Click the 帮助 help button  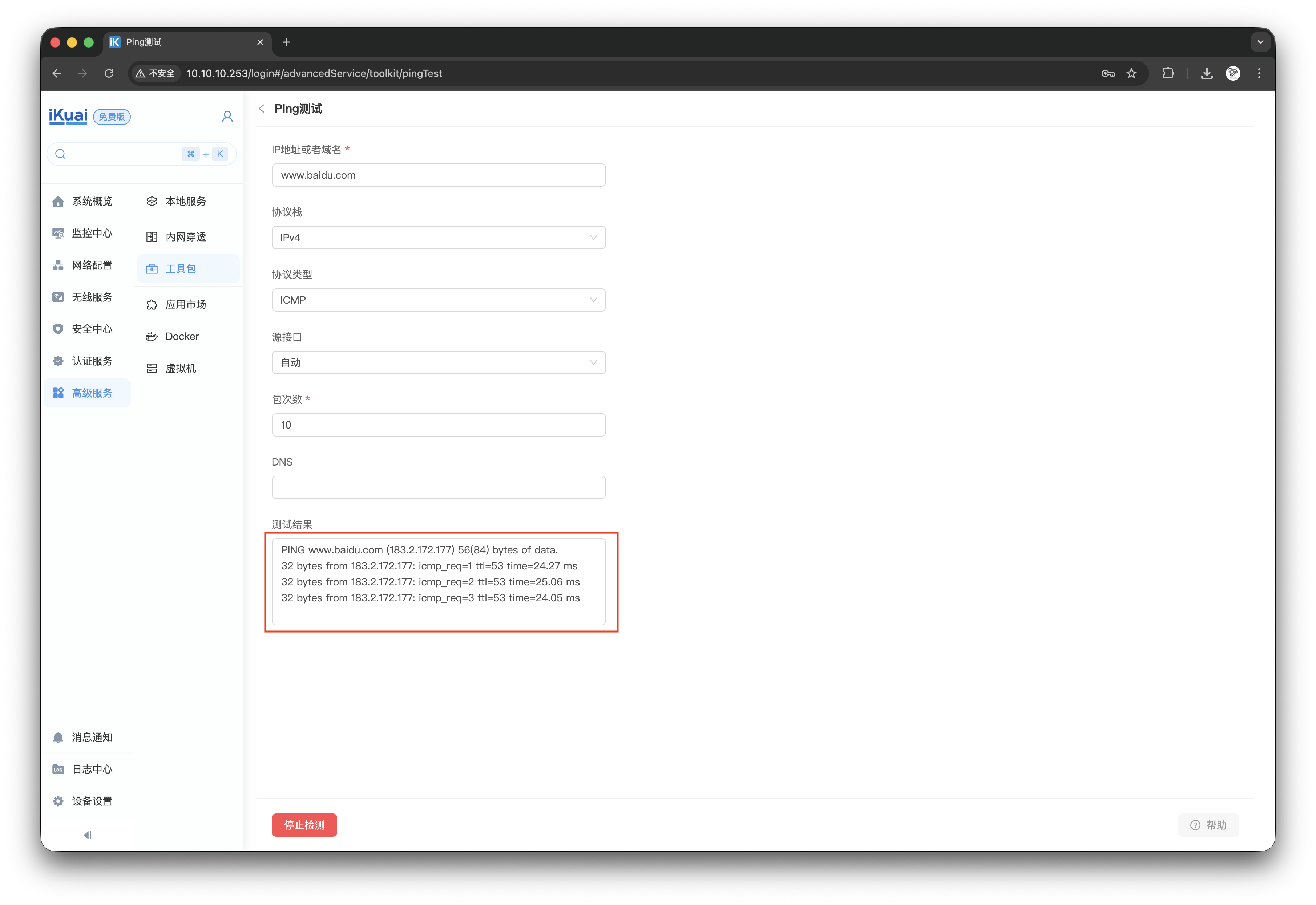coord(1208,824)
